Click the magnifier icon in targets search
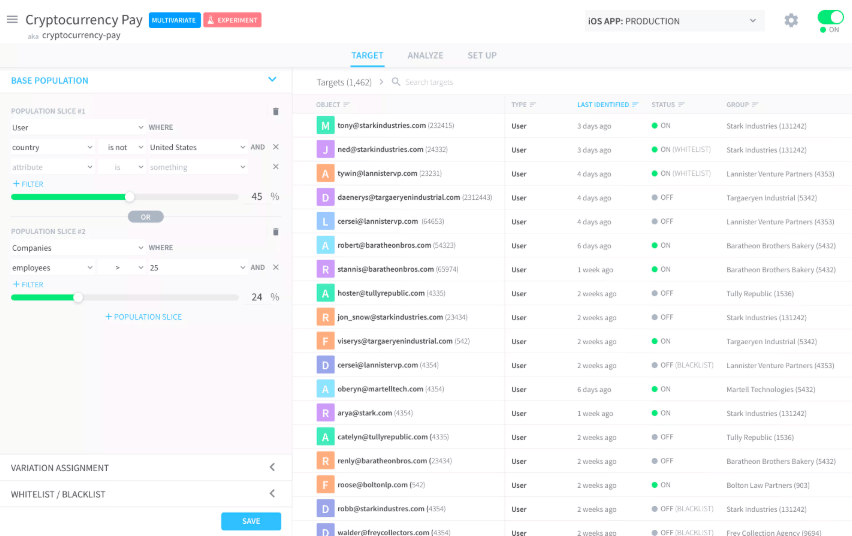852x536 pixels. (396, 82)
